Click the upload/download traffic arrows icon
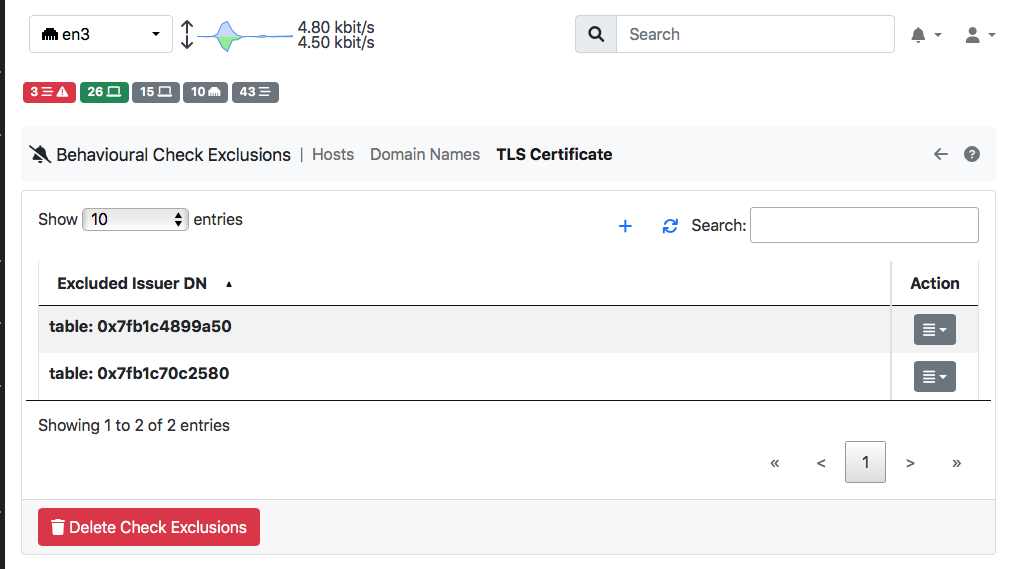This screenshot has height=569, width=1018. click(x=187, y=34)
